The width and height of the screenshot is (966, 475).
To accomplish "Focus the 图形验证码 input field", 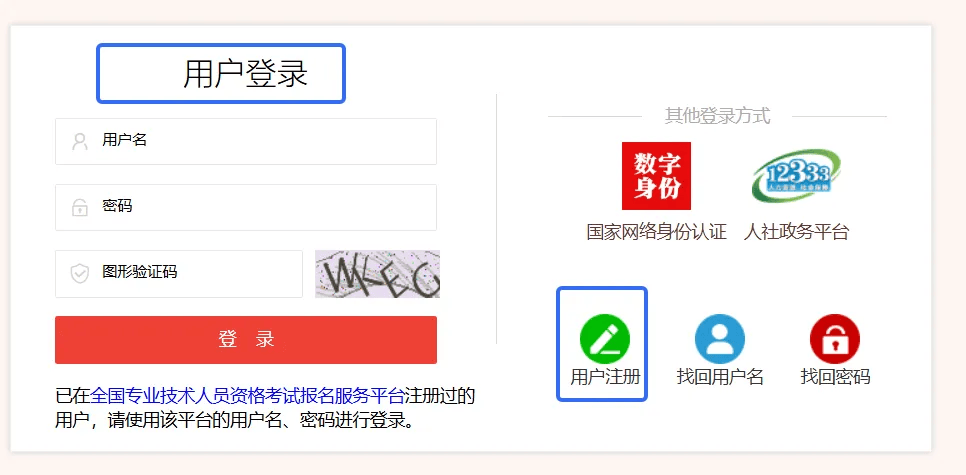I will [179, 274].
